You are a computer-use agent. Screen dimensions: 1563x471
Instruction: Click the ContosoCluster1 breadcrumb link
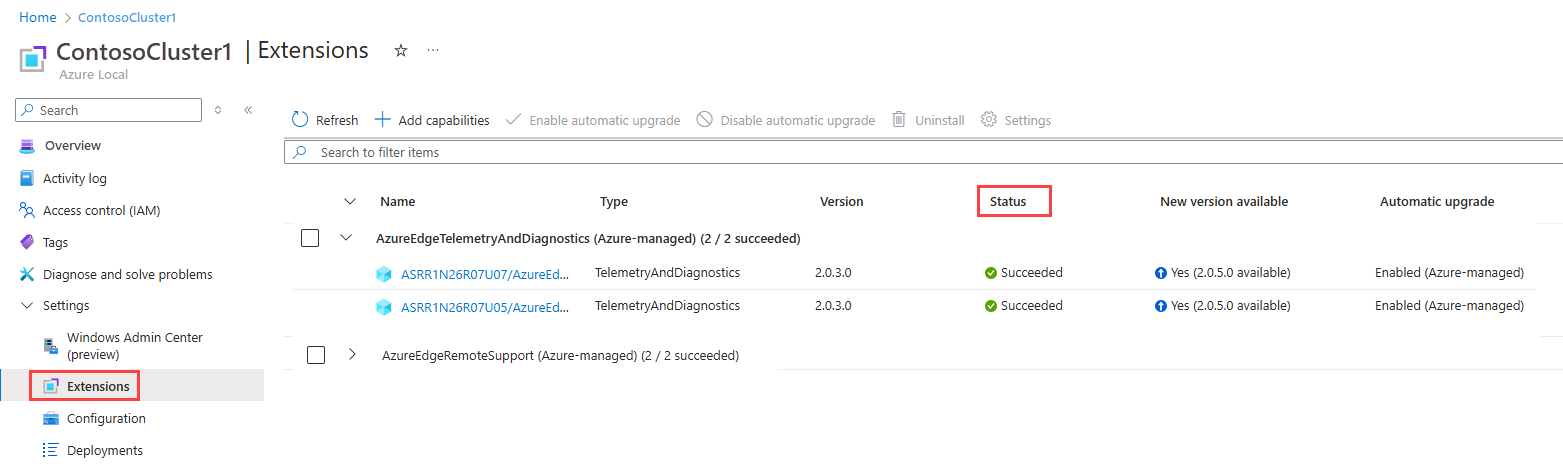point(127,18)
